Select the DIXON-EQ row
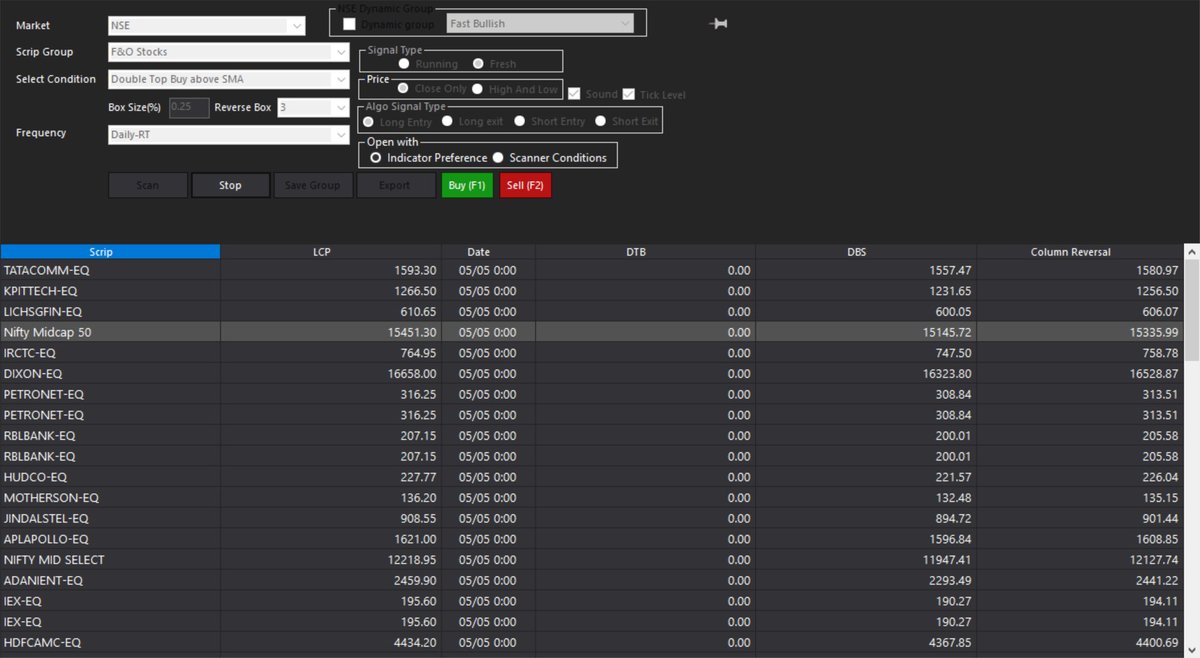 coord(591,373)
